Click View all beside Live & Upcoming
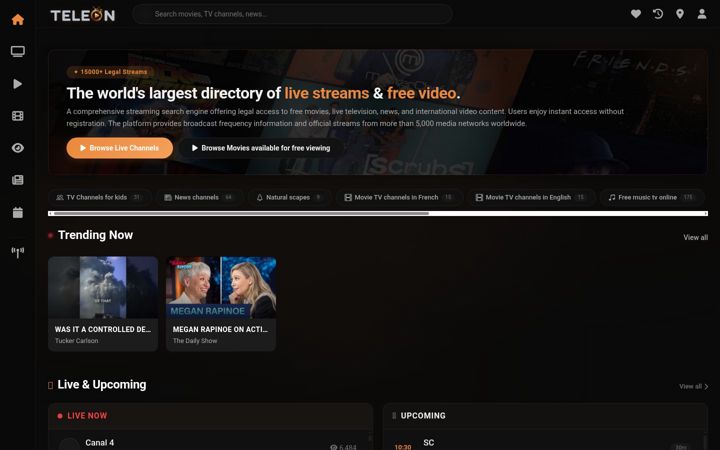The width and height of the screenshot is (720, 450). coord(693,387)
